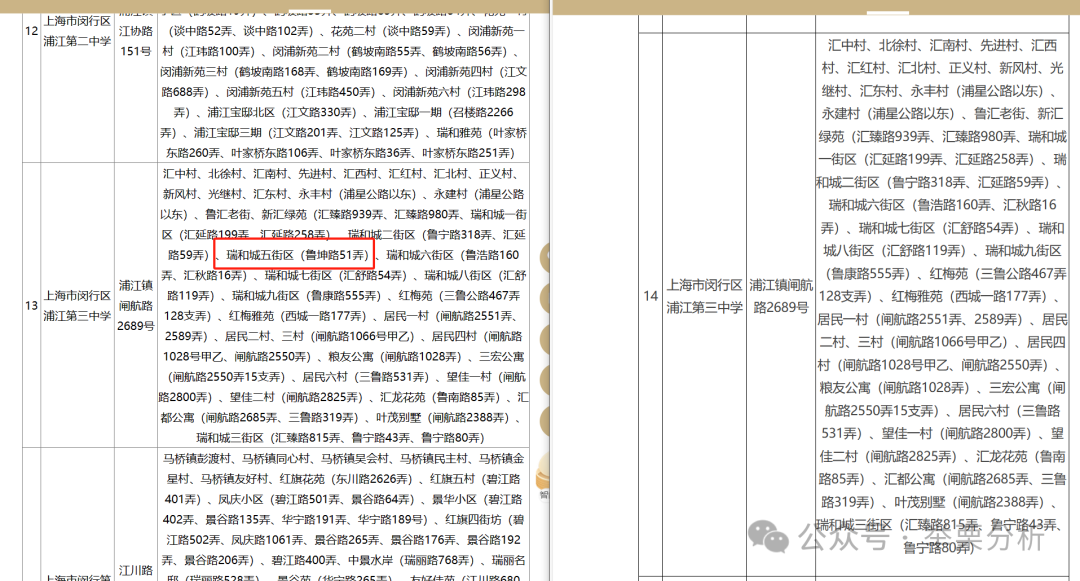Click '浦江镇闸航路2689号' address cell in left table
The height and width of the screenshot is (581, 1080).
(136, 305)
